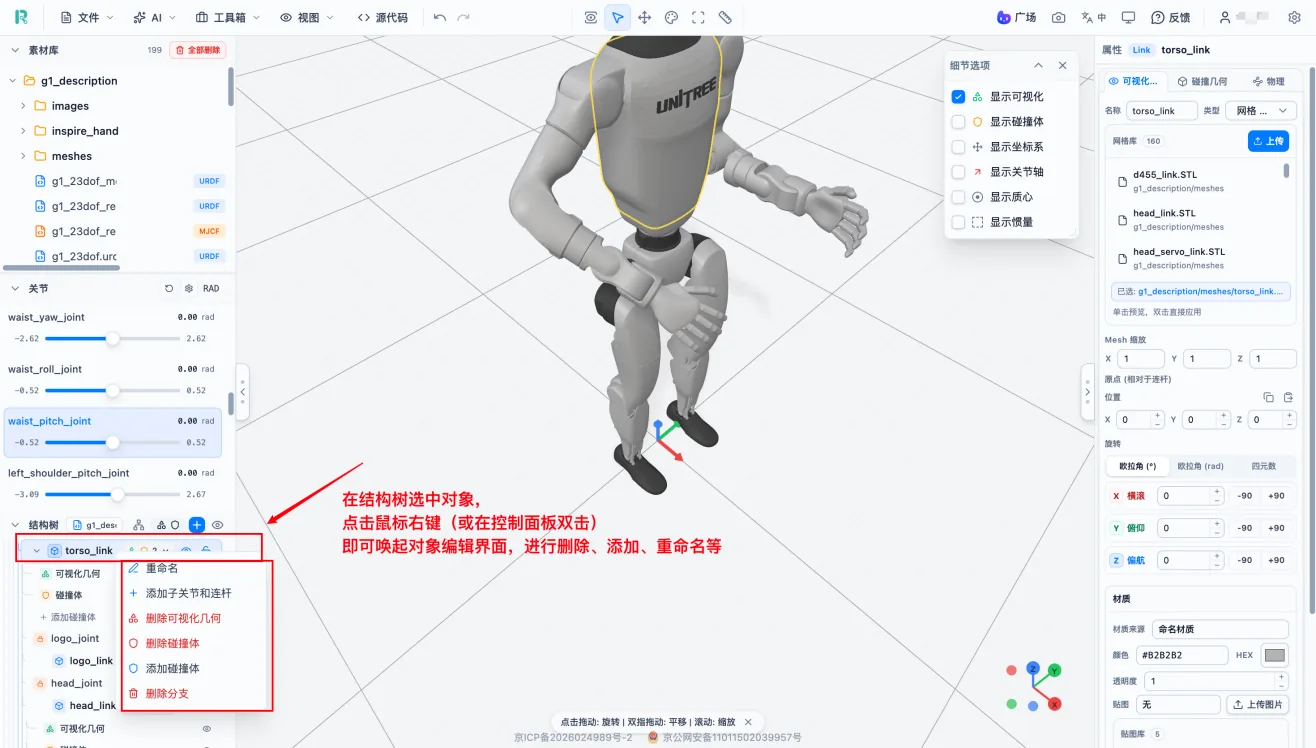Expand the meshes folder
The image size is (1316, 748).
click(x=23, y=156)
